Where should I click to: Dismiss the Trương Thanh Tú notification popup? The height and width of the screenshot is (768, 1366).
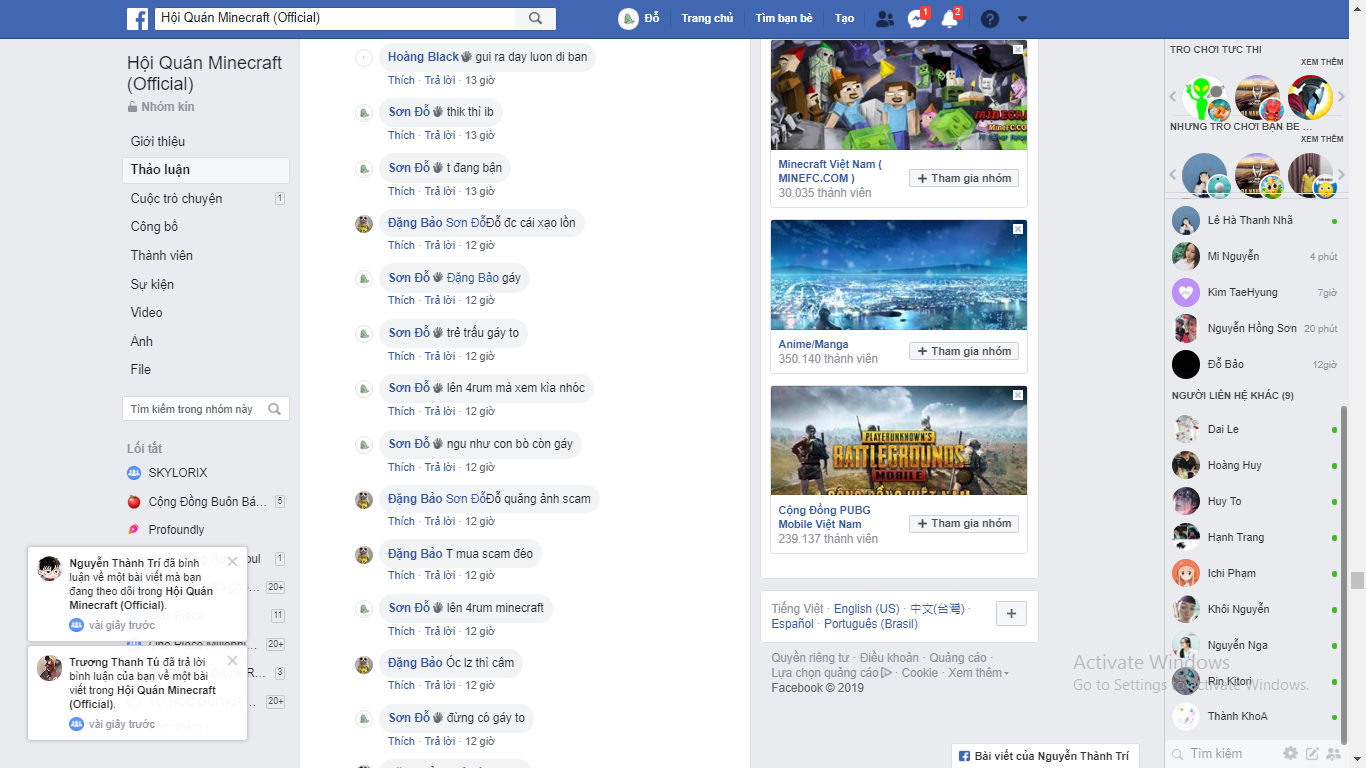point(233,660)
